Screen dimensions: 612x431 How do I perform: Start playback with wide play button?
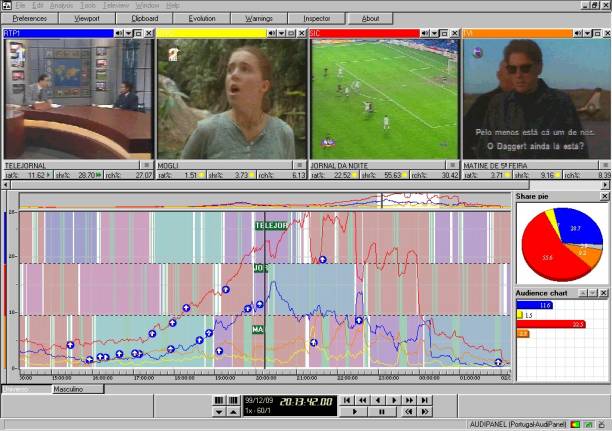354,411
